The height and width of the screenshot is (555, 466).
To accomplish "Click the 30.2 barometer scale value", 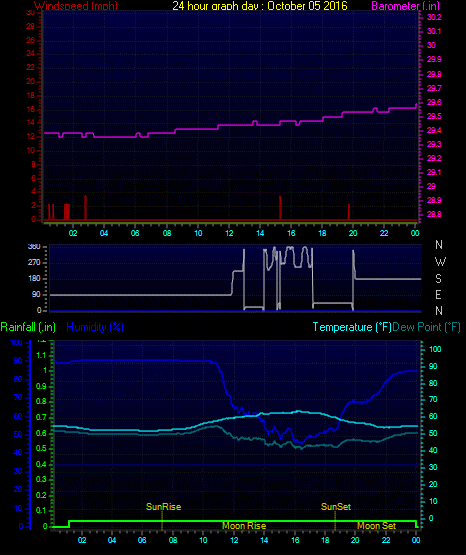I will (434, 17).
